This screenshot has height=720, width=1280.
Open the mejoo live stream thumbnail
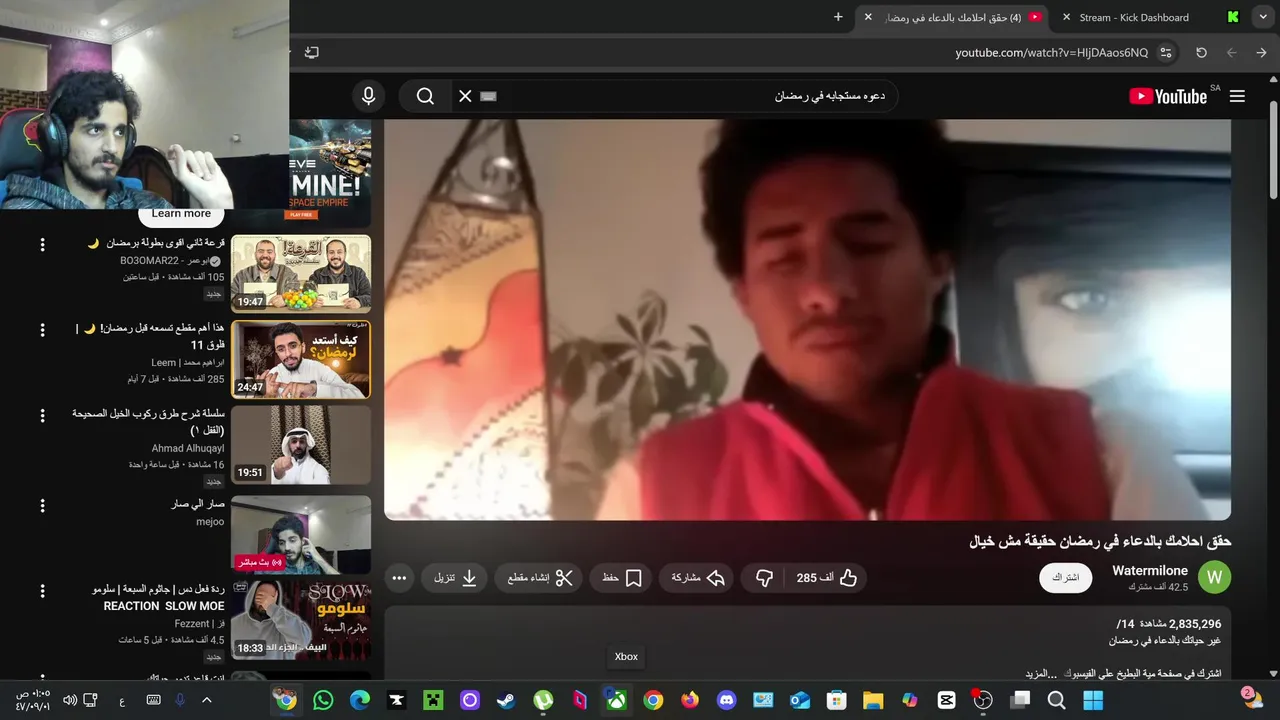point(301,534)
